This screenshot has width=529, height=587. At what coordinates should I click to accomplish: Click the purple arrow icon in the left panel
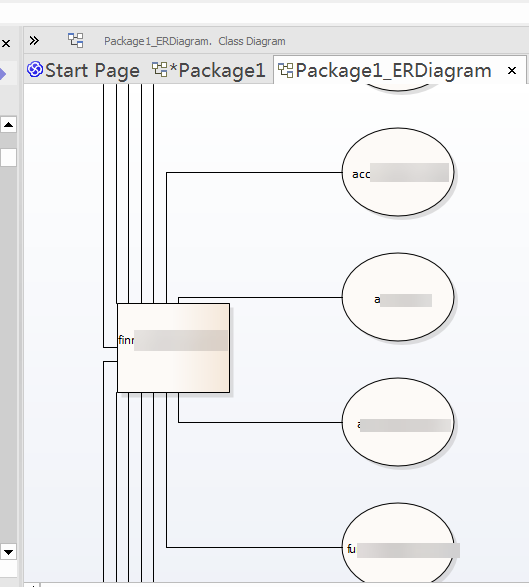click(x=3, y=74)
